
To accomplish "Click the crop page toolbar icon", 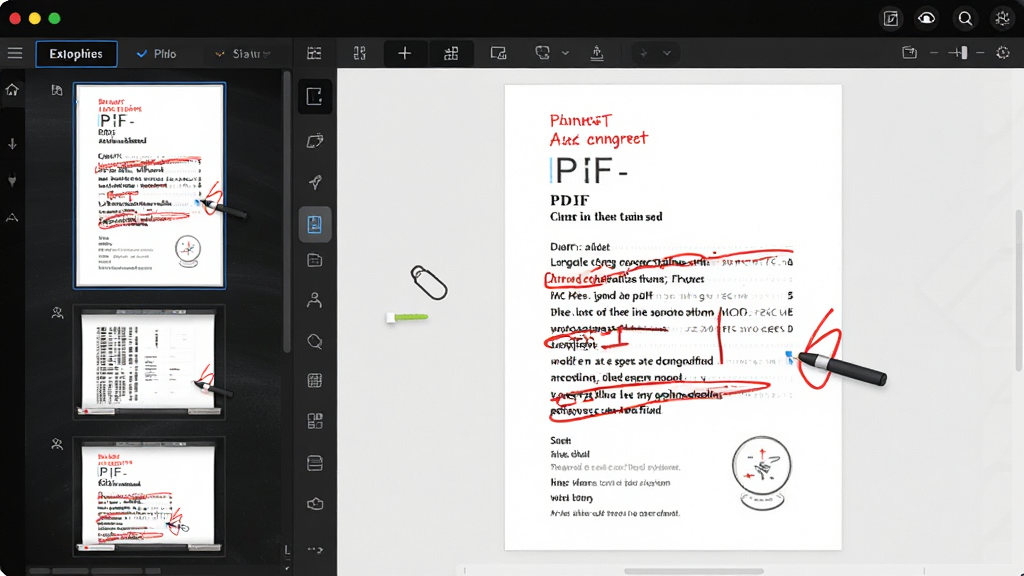I will 498,53.
